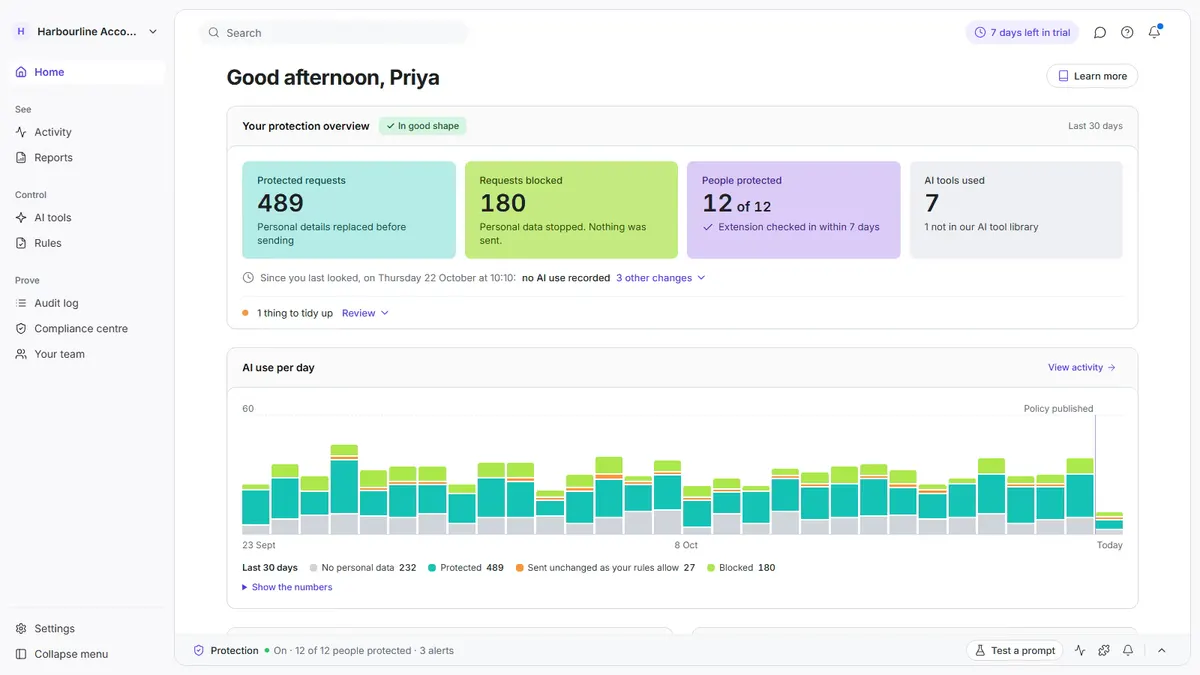Open the Protected requests card
This screenshot has width=1200, height=675.
point(349,210)
